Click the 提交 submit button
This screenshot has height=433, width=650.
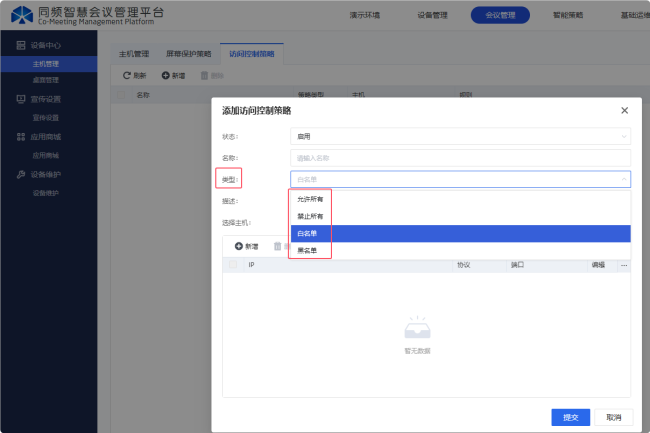click(570, 417)
